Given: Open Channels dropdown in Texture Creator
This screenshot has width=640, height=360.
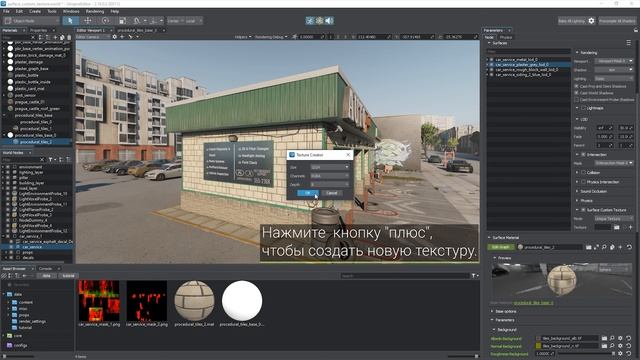Looking at the screenshot, I should click(330, 176).
